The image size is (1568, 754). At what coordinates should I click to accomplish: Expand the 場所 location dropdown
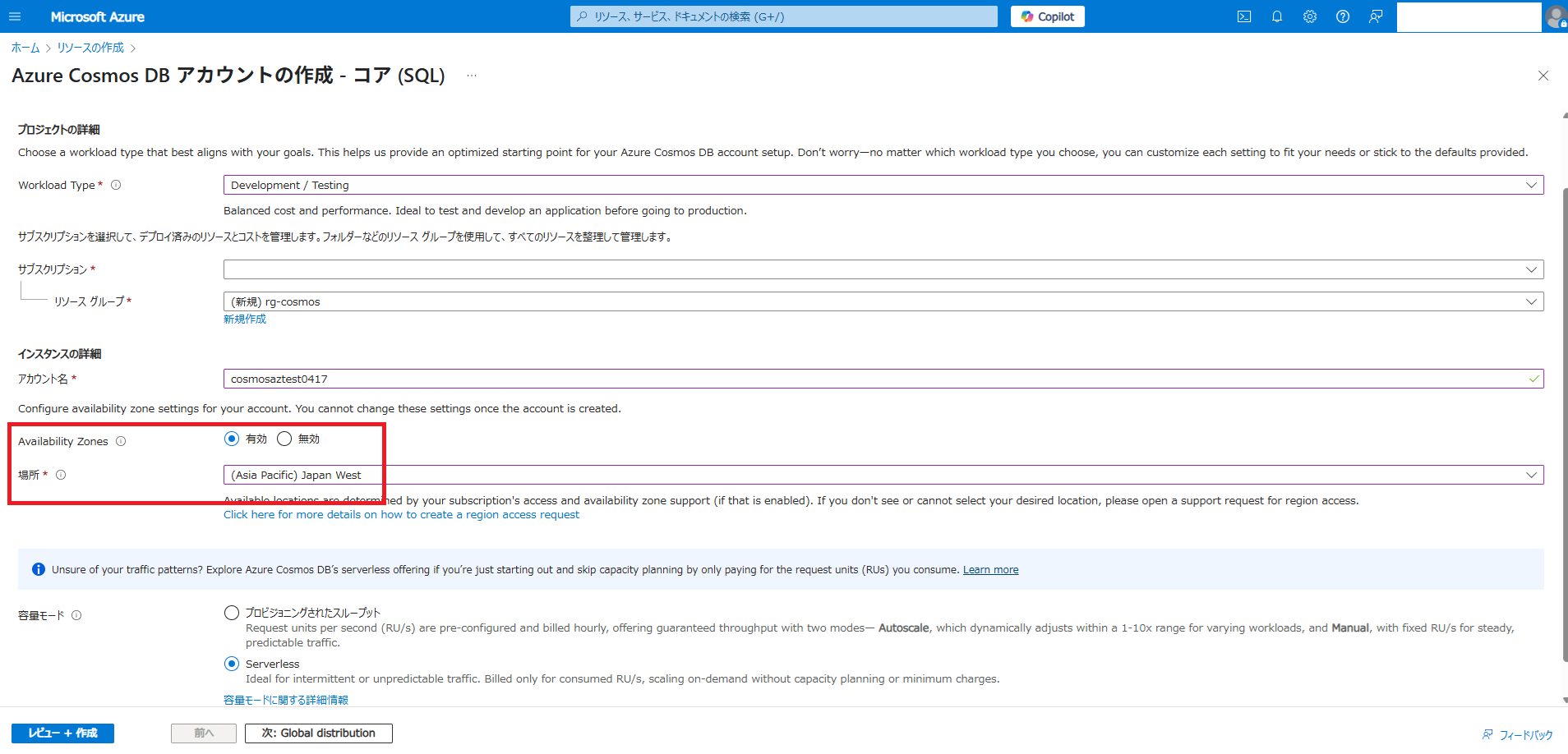(883, 475)
